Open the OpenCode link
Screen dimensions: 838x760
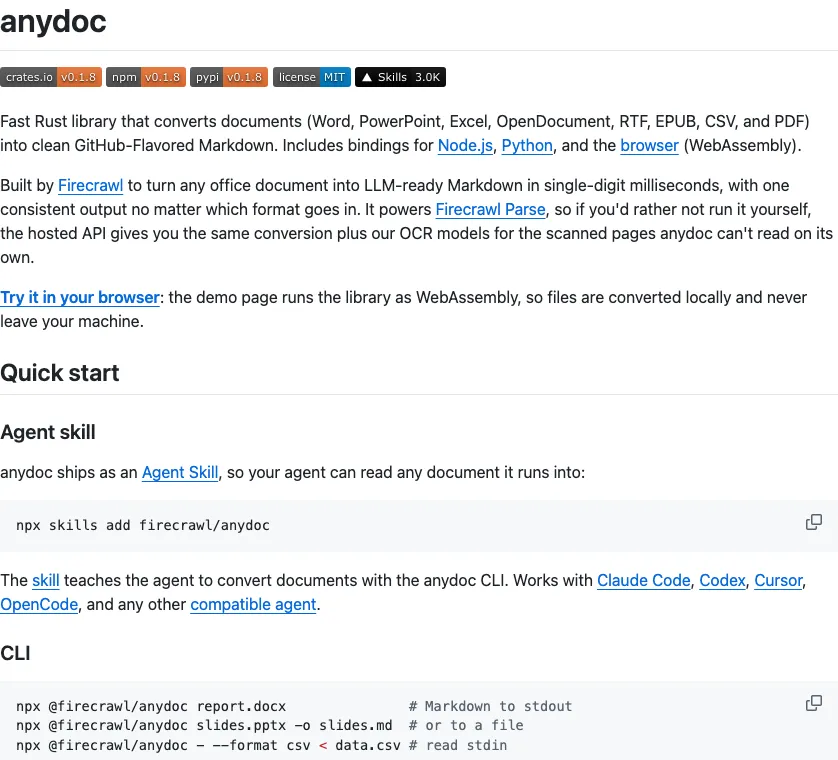pyautogui.click(x=39, y=604)
